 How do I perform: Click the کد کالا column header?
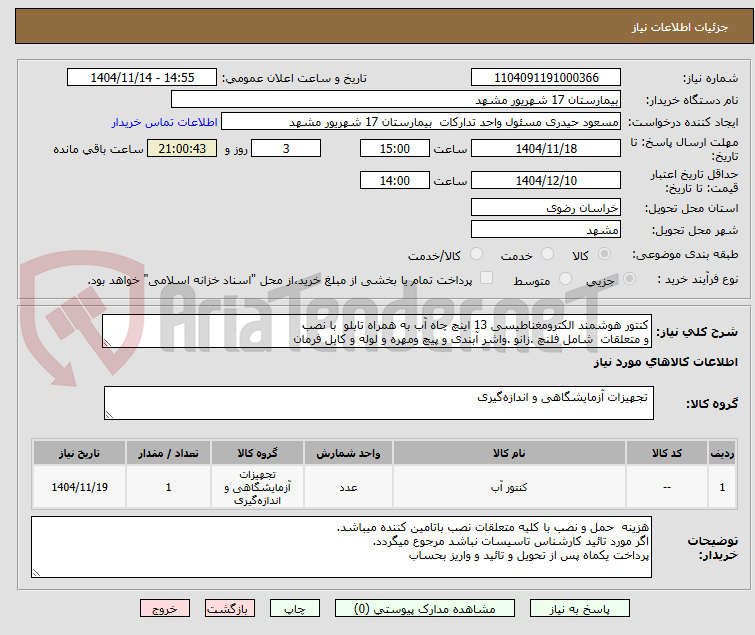pyautogui.click(x=667, y=453)
